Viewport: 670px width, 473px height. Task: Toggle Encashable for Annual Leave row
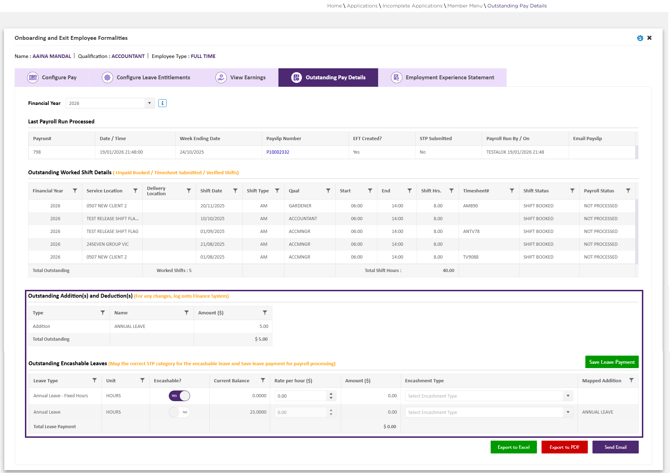179,412
